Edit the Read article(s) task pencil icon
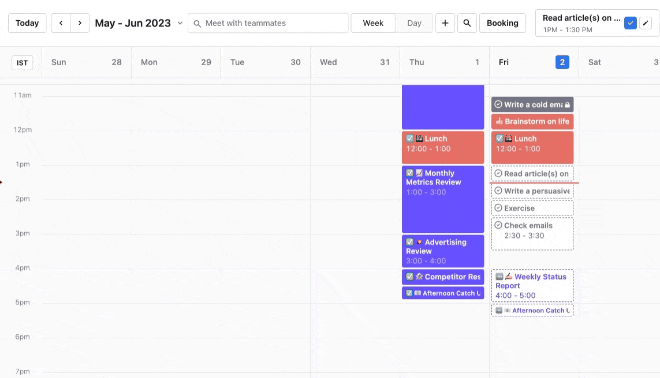The image size is (660, 378). [x=645, y=23]
